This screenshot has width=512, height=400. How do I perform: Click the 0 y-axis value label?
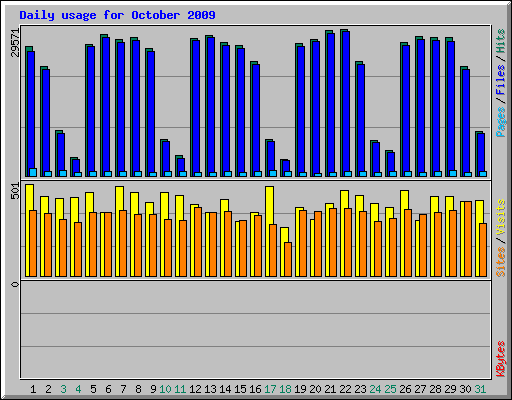tap(15, 284)
